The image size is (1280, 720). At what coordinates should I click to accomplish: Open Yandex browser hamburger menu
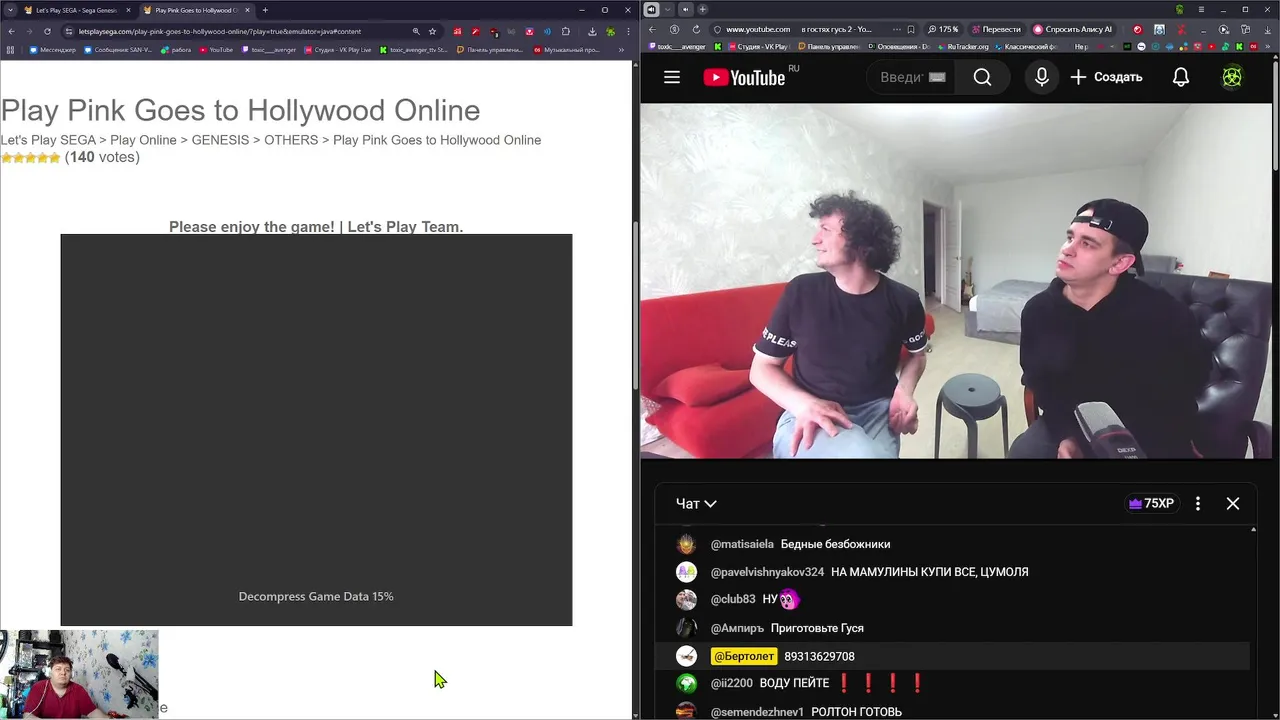click(x=1201, y=9)
